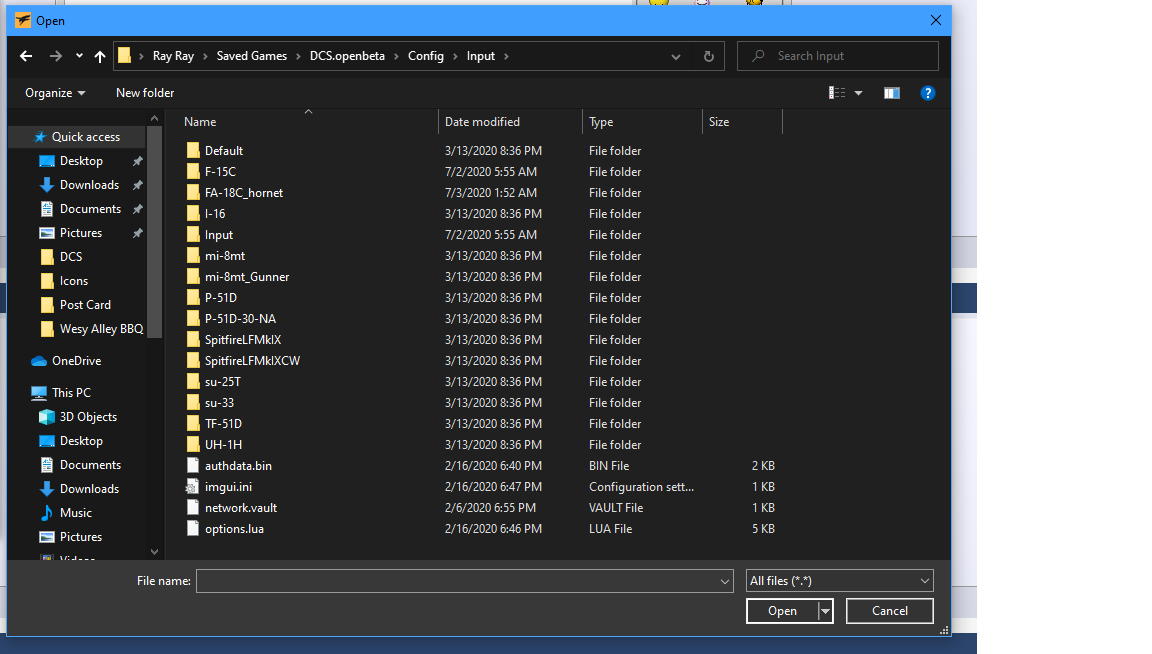Click into the Search Input box
The image size is (1152, 654).
838,56
